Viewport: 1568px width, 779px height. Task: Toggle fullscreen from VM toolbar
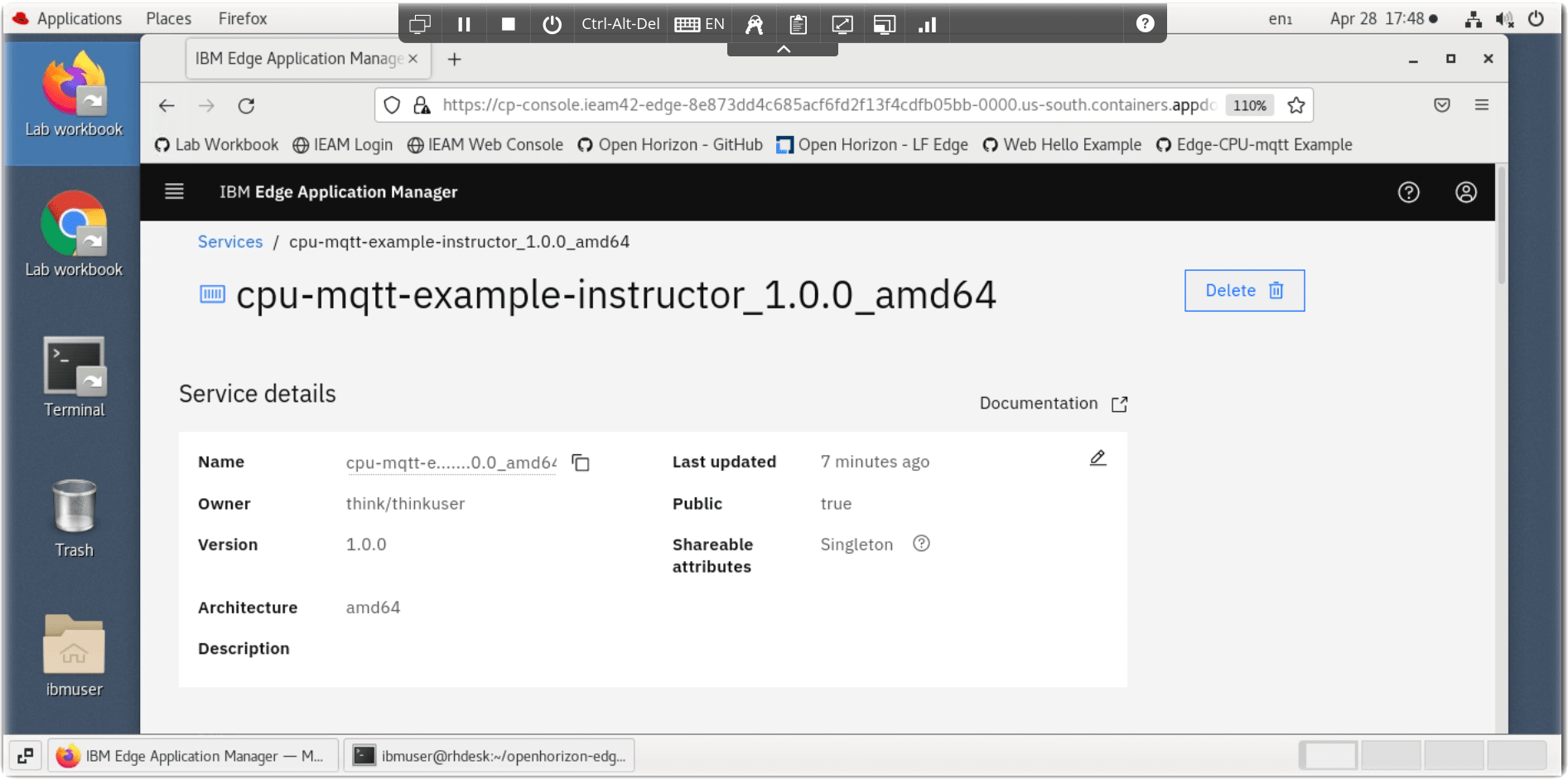(842, 24)
